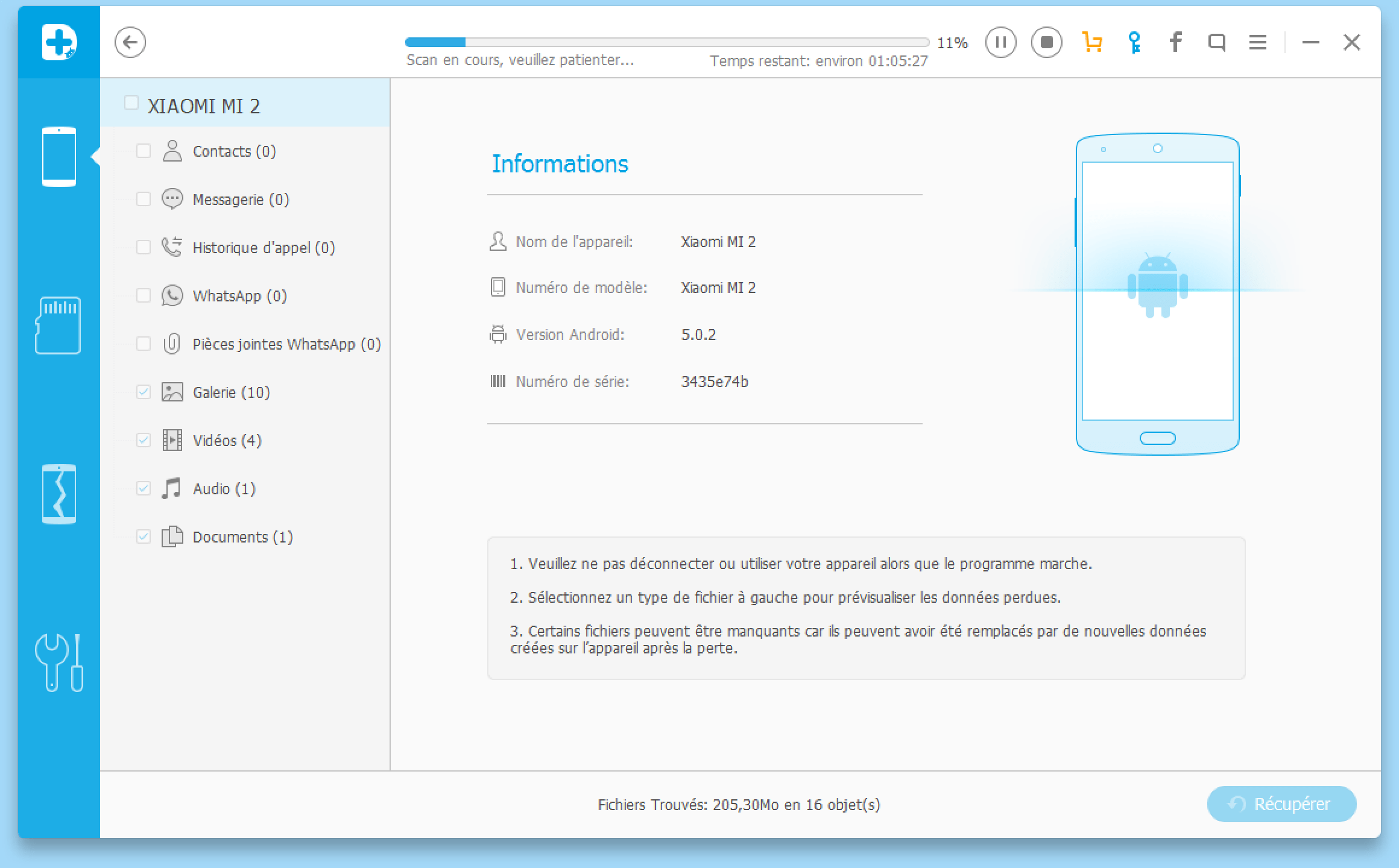
Task: Click the Contacts person icon
Action: [172, 151]
